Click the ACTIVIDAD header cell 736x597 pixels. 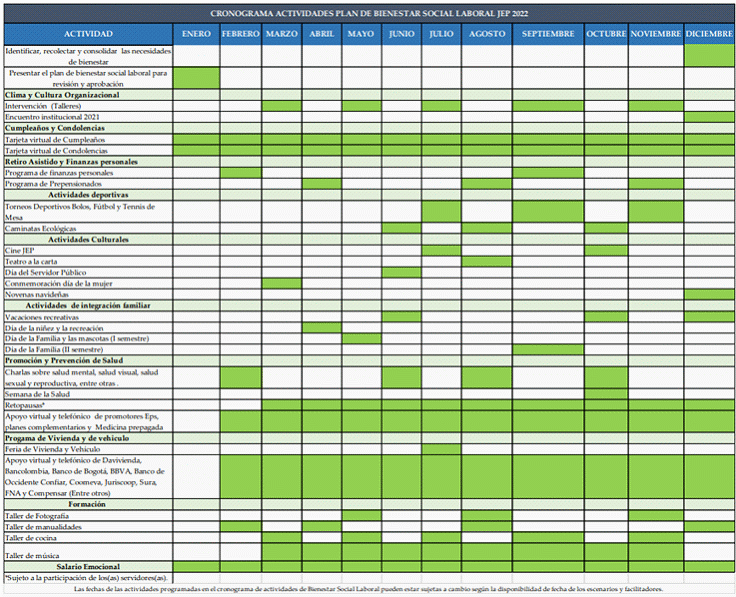click(87, 34)
